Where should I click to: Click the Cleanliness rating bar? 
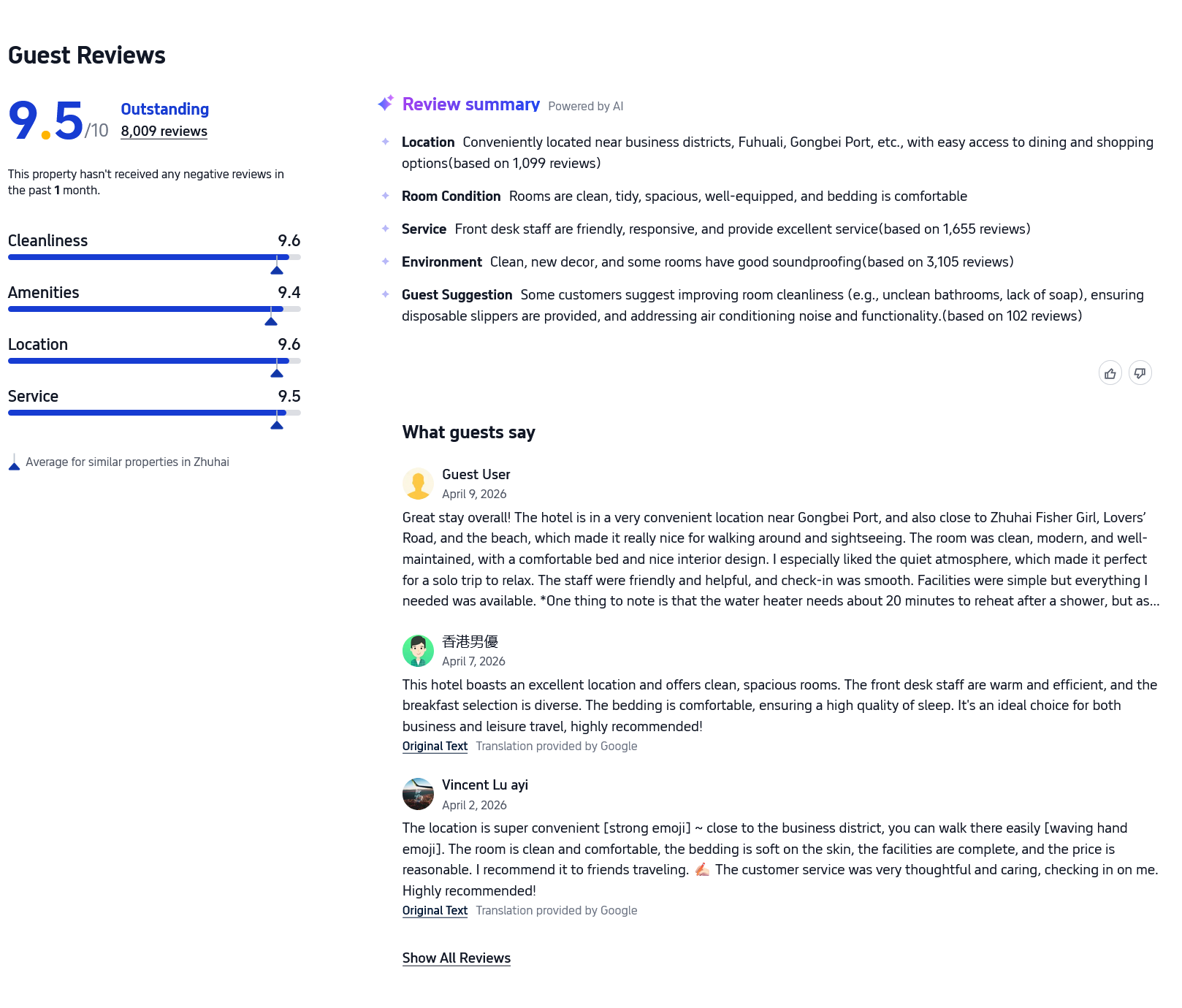pos(154,257)
